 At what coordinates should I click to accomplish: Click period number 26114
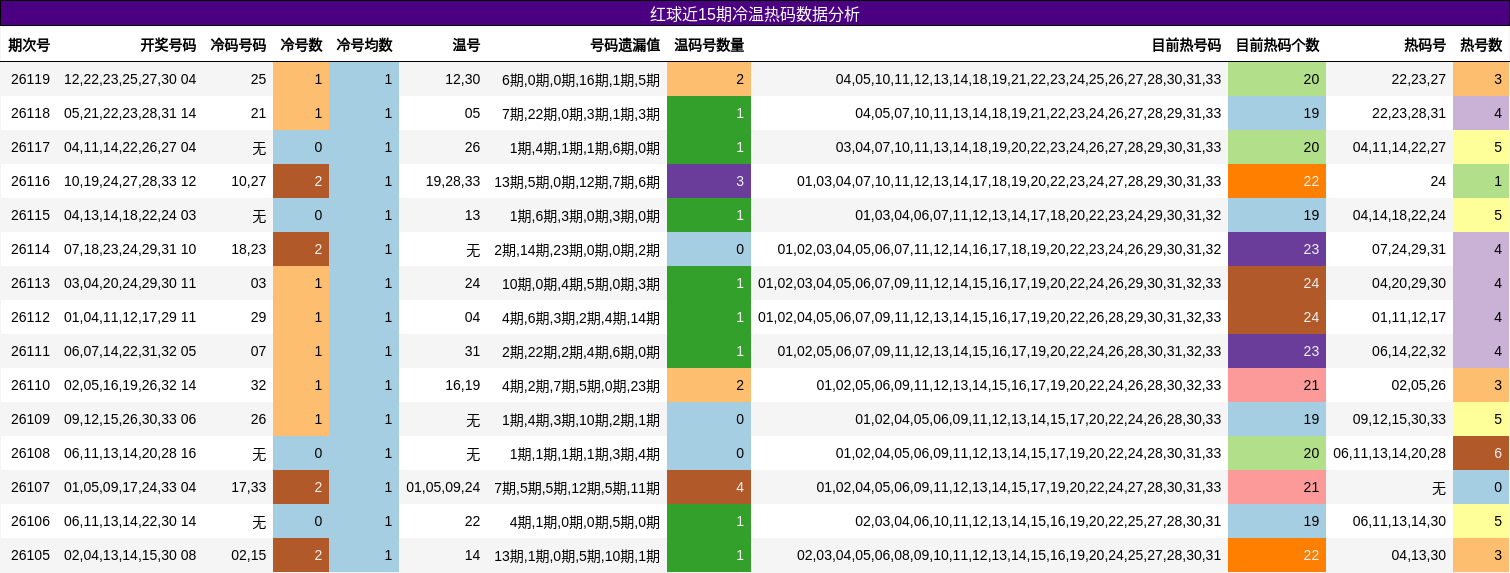[30, 249]
